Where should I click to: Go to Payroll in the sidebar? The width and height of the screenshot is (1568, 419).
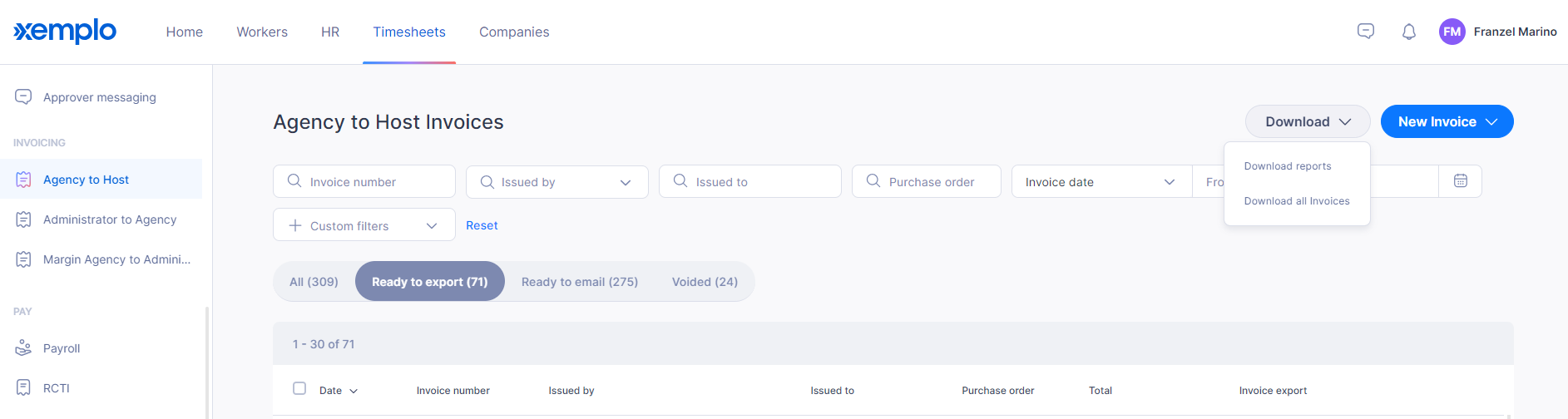click(x=62, y=348)
